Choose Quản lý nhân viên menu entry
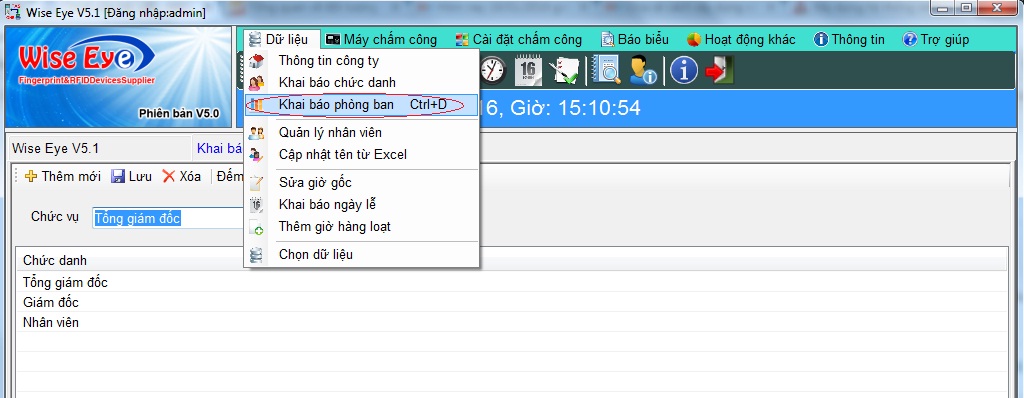The width and height of the screenshot is (1024, 398). click(x=362, y=133)
